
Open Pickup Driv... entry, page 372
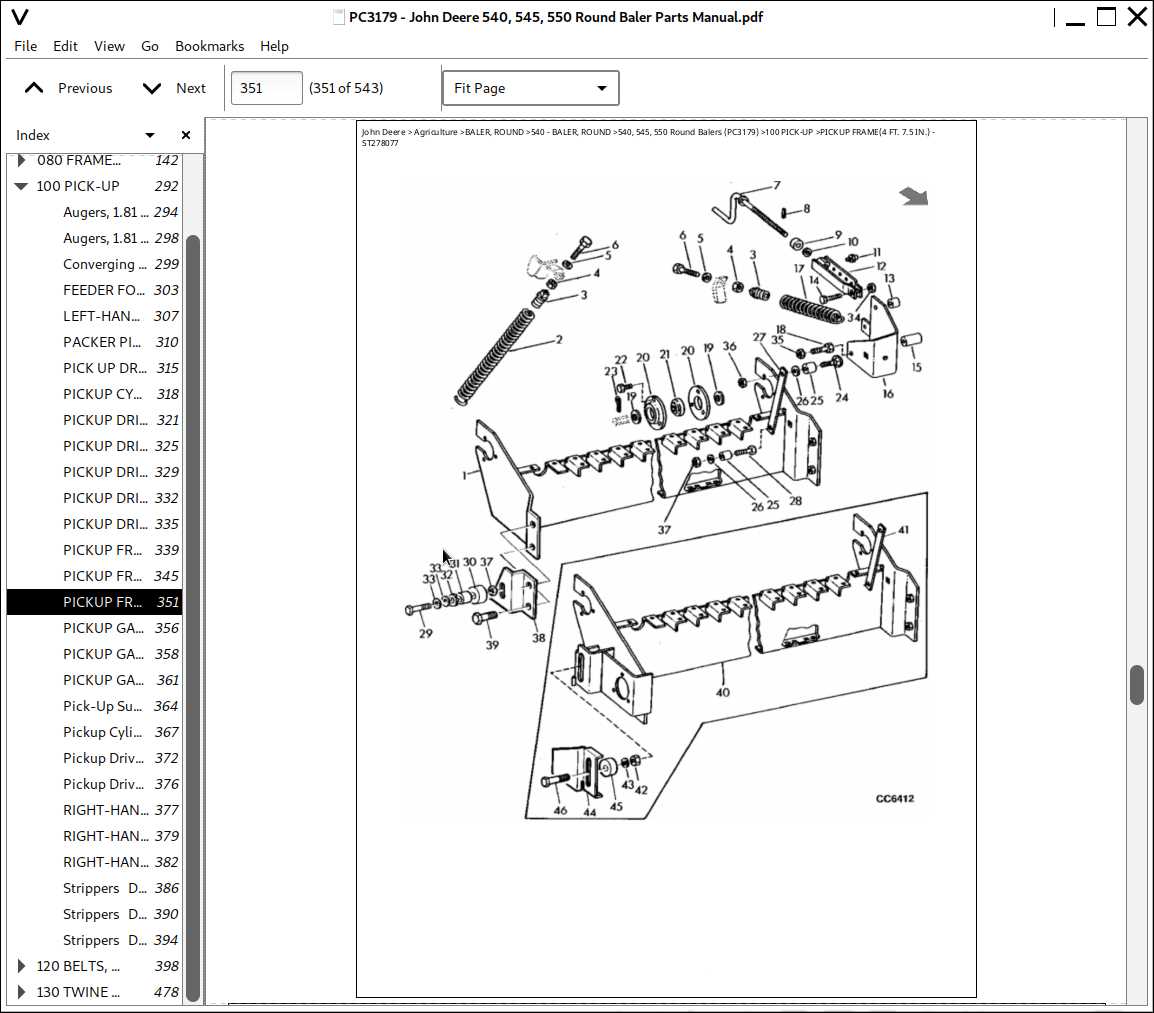(94, 758)
